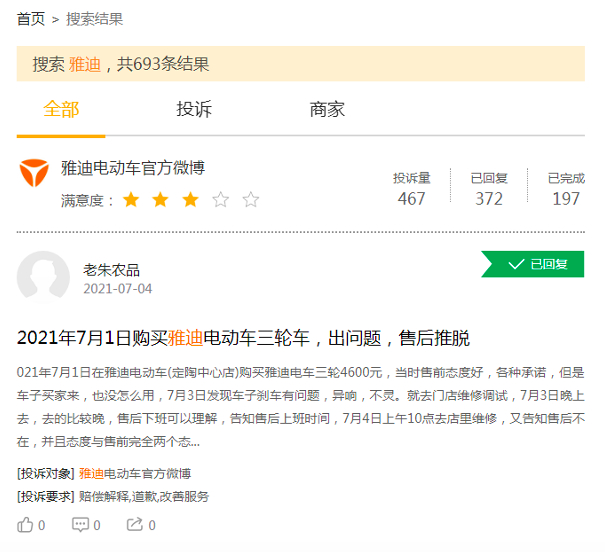Switch to the 投诉 tab
This screenshot has height=552, width=605.
tap(194, 109)
